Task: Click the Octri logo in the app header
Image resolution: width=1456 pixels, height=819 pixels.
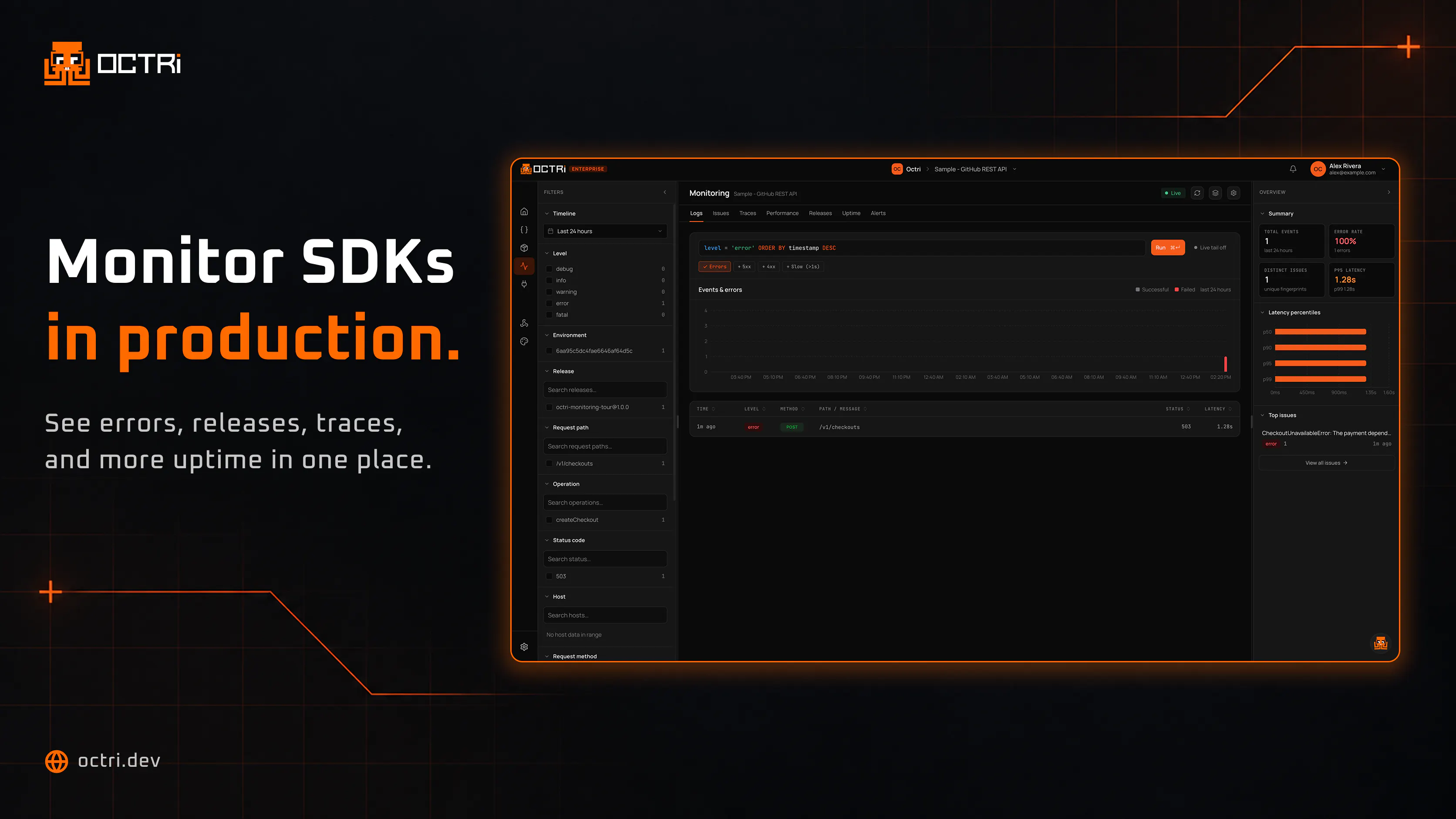Action: click(543, 169)
